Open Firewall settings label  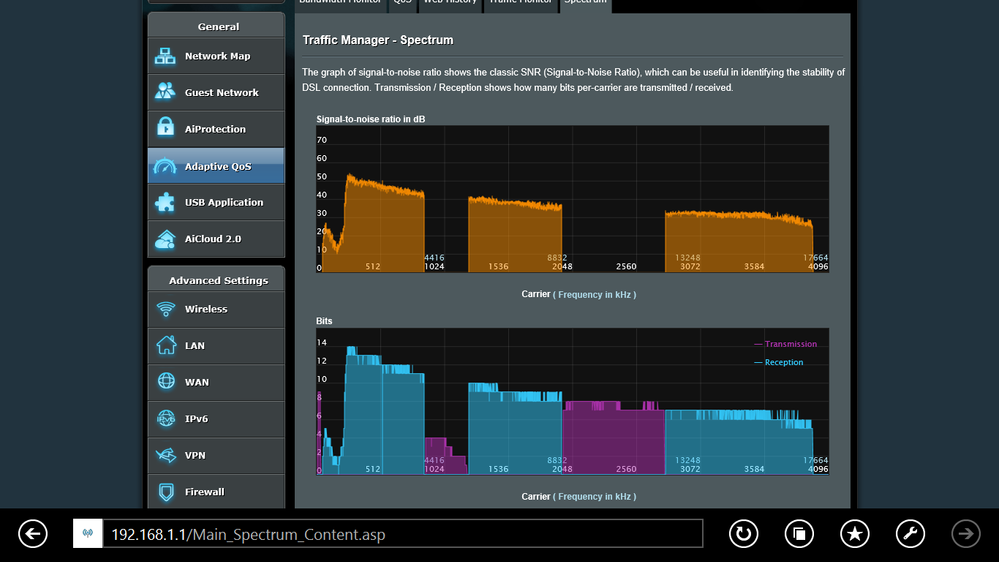(205, 492)
